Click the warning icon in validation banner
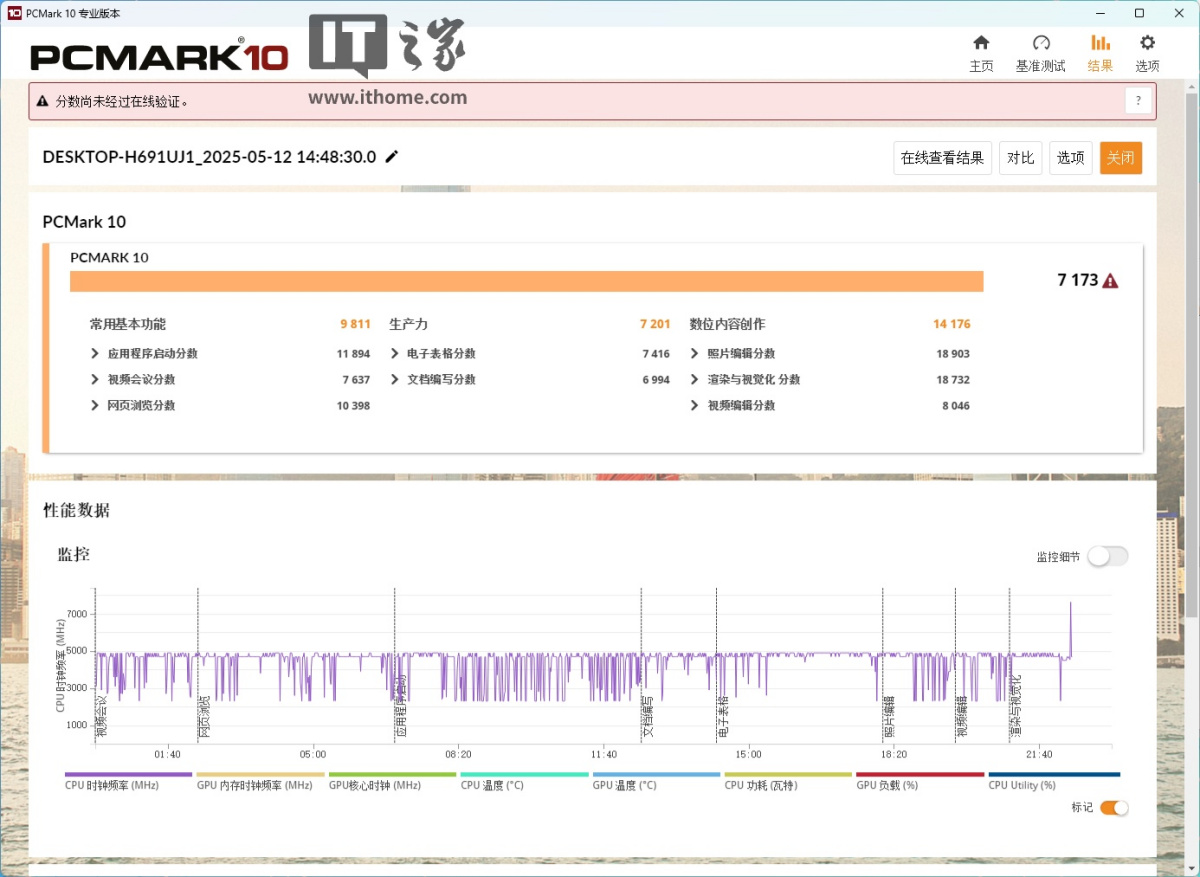The width and height of the screenshot is (1200, 877). click(x=42, y=101)
